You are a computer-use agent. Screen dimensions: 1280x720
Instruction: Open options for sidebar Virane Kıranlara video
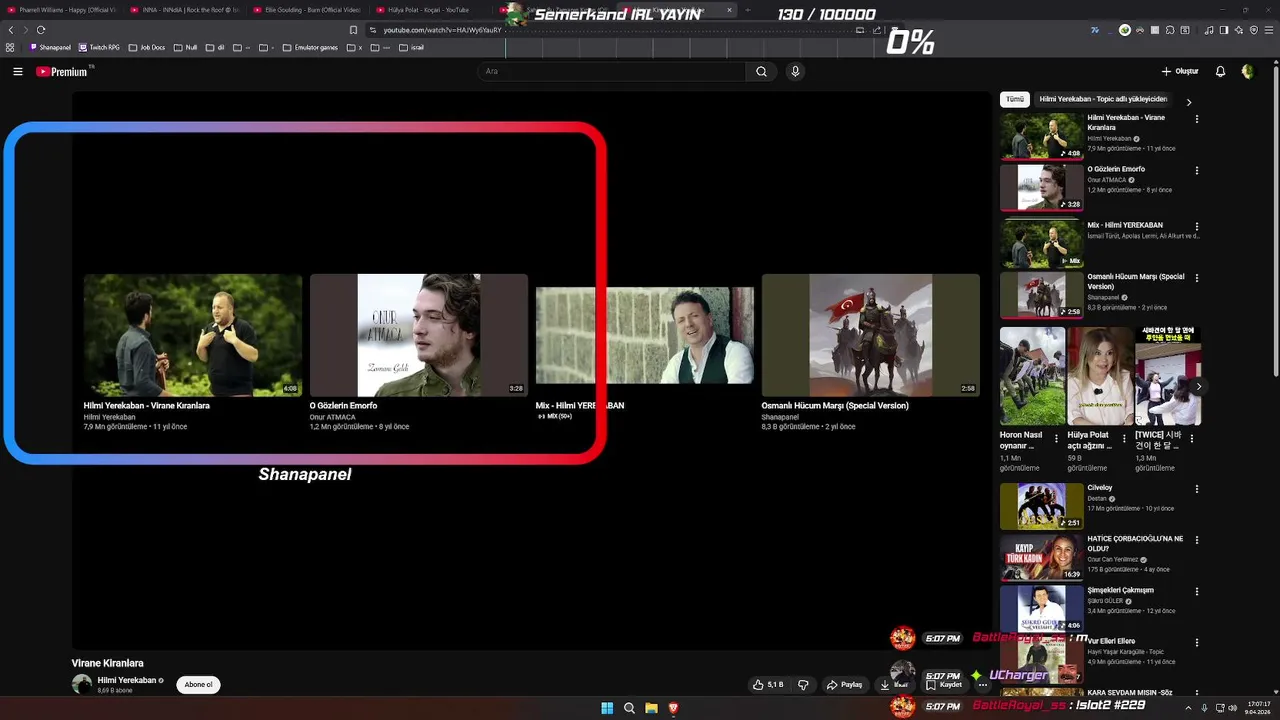(1197, 119)
